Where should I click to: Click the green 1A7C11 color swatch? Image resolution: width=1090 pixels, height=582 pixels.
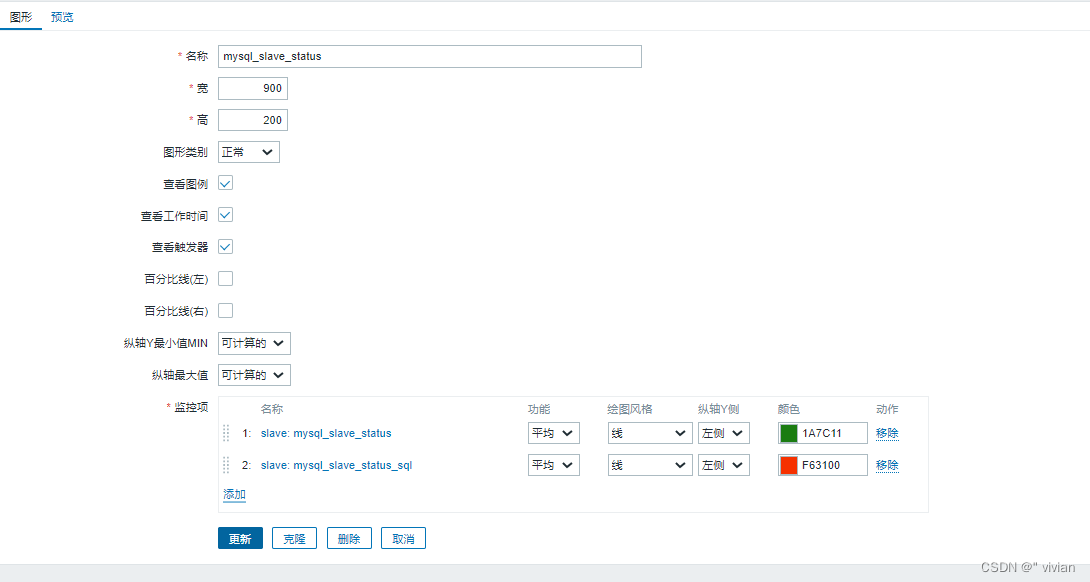click(788, 433)
